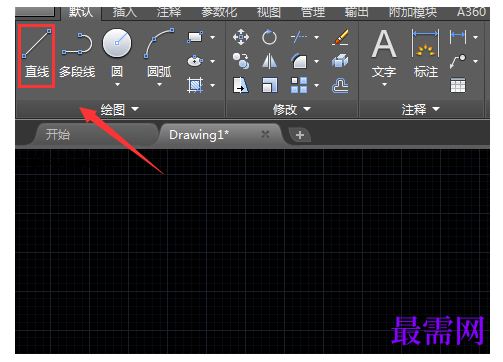This screenshot has width=503, height=362.
Task: Select the Copy objects icon
Action: click(241, 61)
